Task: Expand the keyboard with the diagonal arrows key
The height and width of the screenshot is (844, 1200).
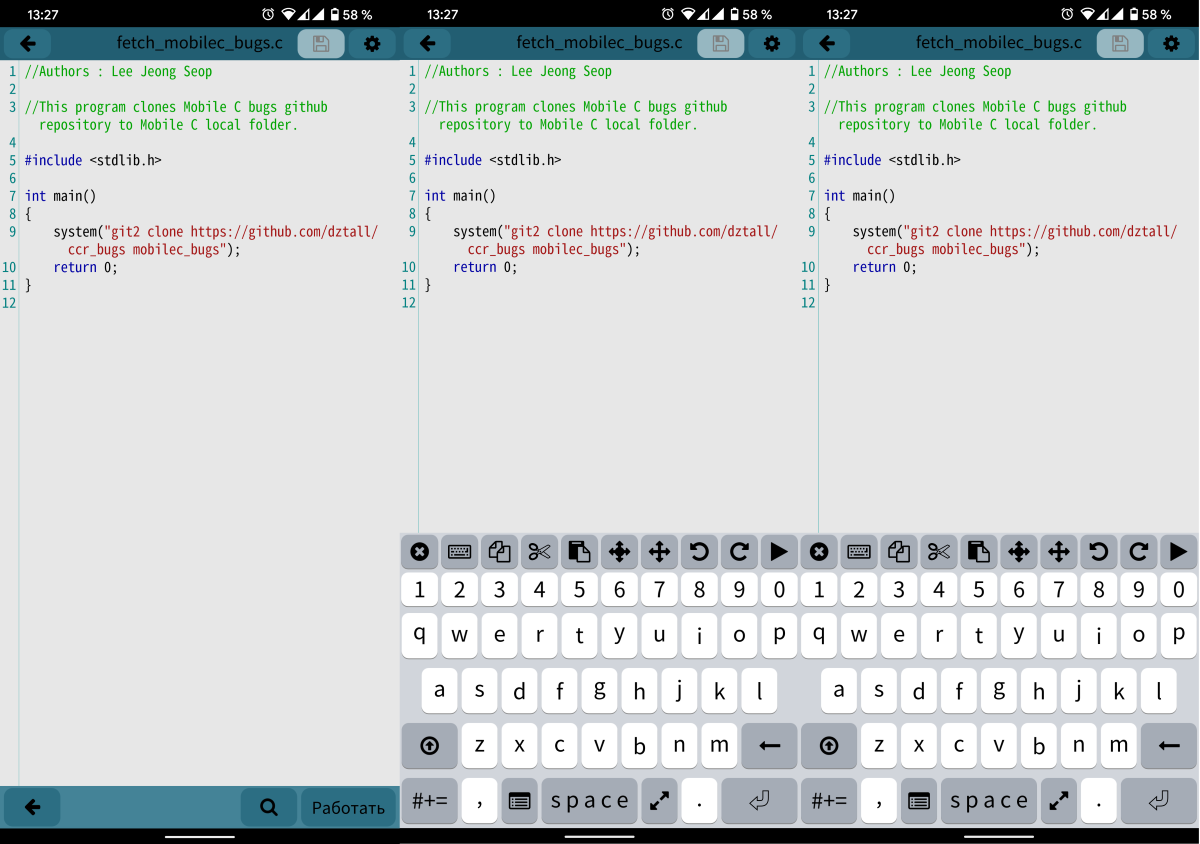Action: coord(659,800)
